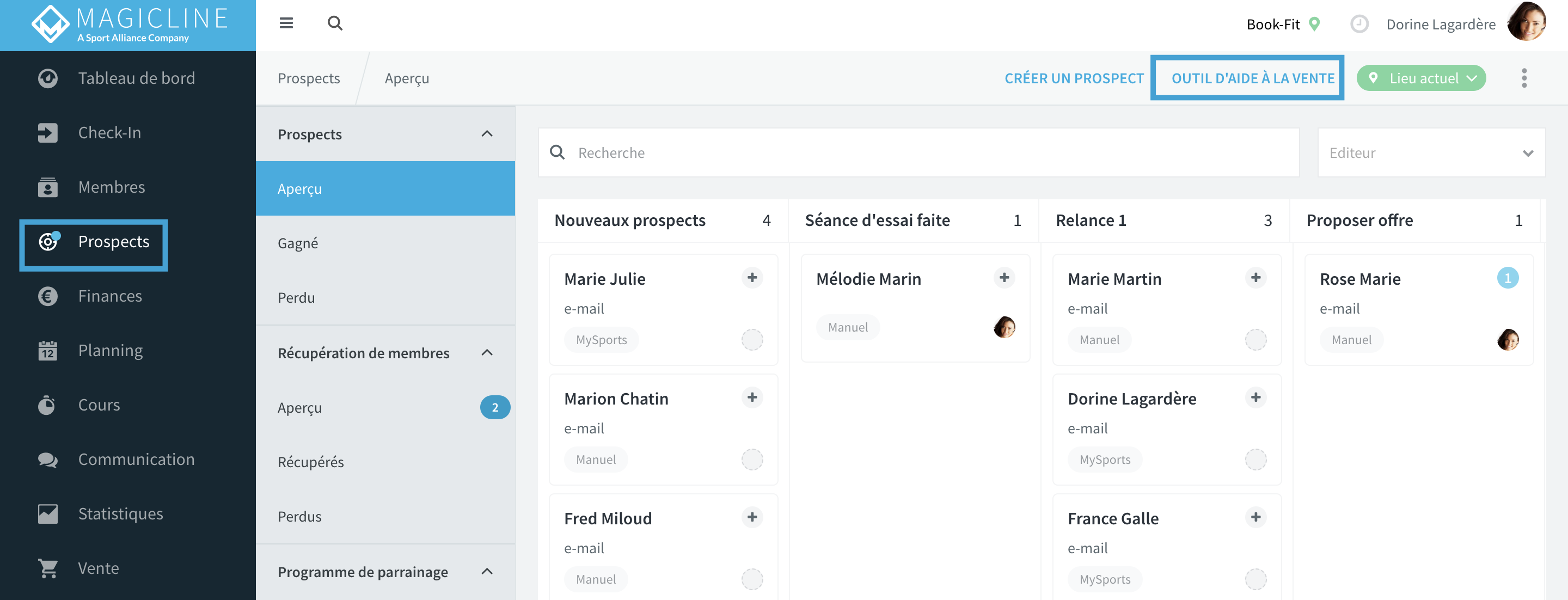Click the Planning calendar icon
The width and height of the screenshot is (1568, 600).
pos(47,351)
